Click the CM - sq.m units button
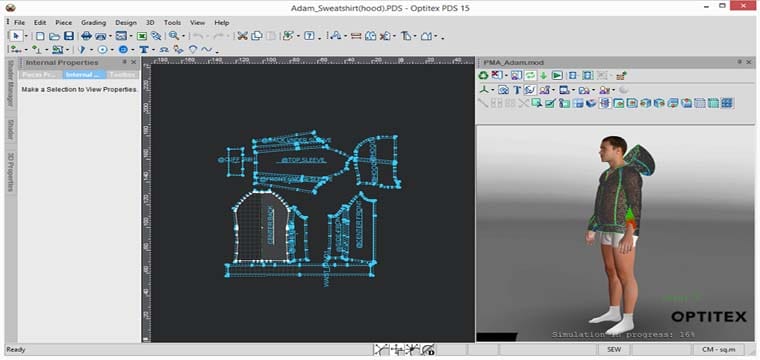Viewport: 760px width, 360px height. click(x=718, y=349)
